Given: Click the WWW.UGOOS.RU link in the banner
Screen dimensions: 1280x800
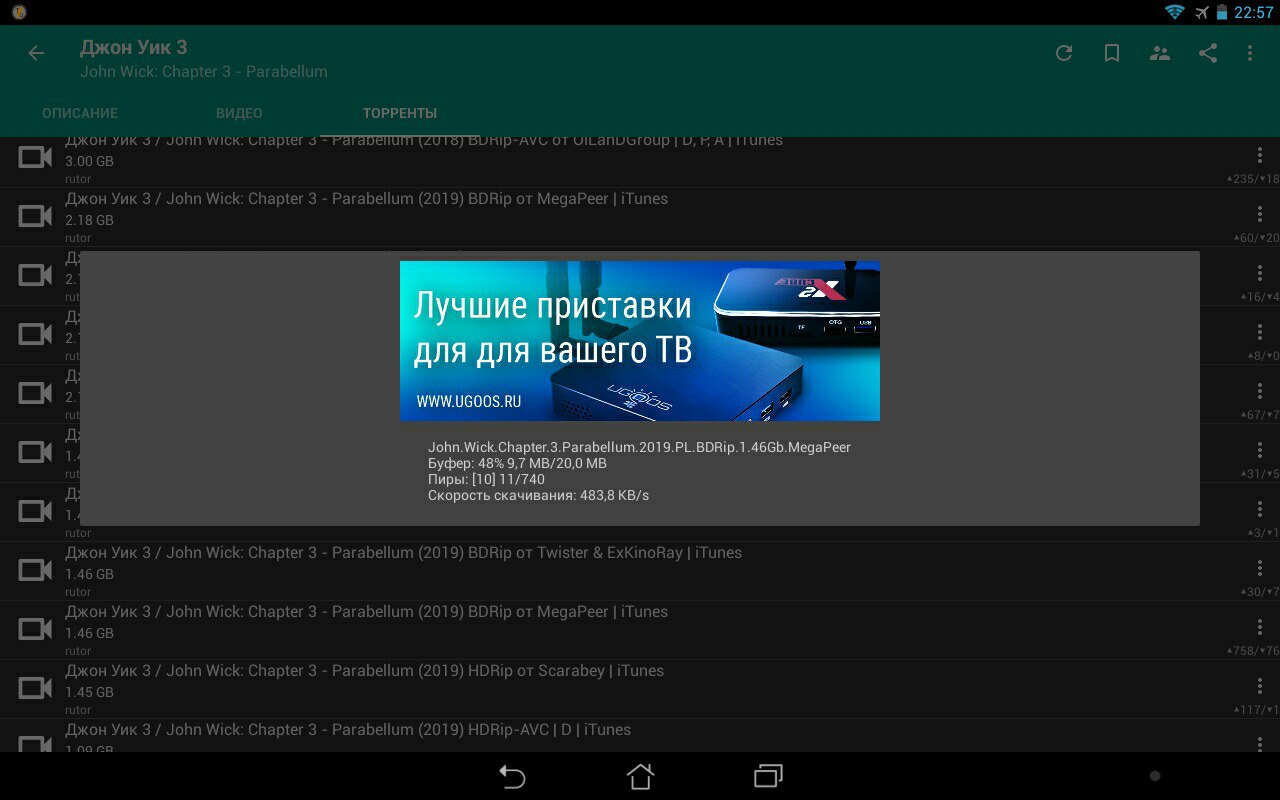Looking at the screenshot, I should 469,402.
